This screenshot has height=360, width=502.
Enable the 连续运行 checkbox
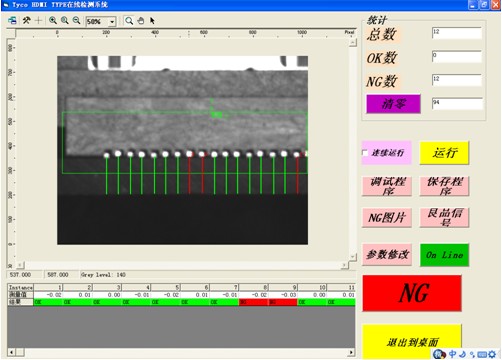pyautogui.click(x=365, y=153)
